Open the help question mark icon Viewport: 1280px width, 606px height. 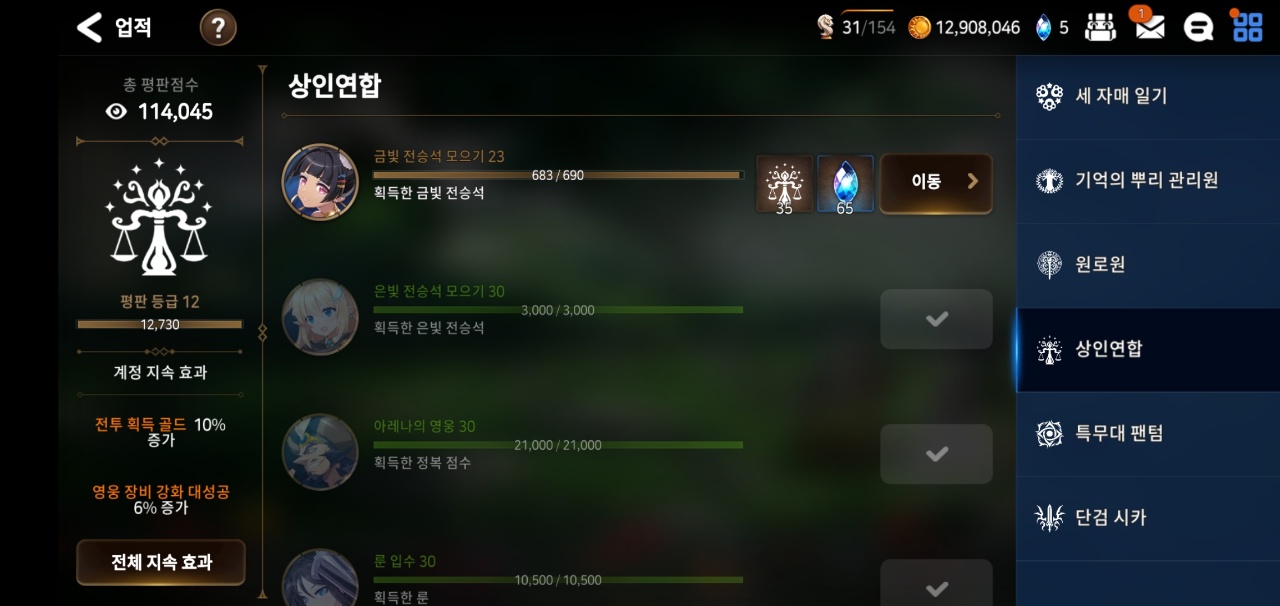pyautogui.click(x=218, y=28)
